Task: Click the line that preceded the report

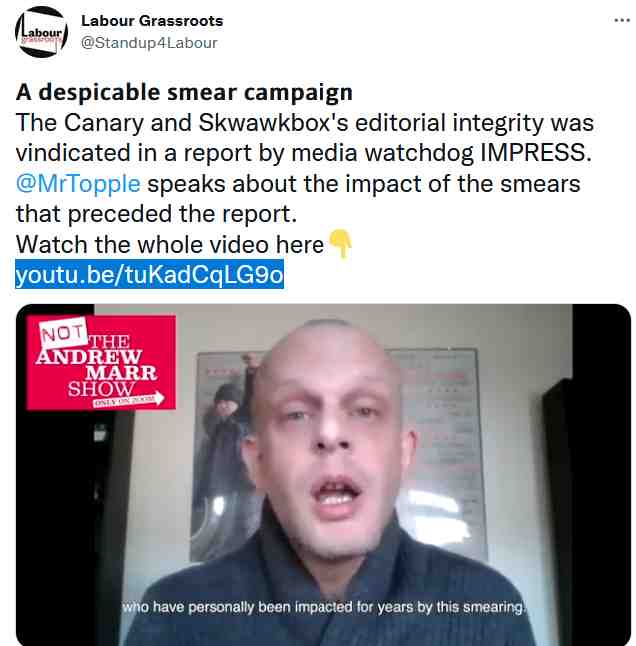Action: click(157, 214)
